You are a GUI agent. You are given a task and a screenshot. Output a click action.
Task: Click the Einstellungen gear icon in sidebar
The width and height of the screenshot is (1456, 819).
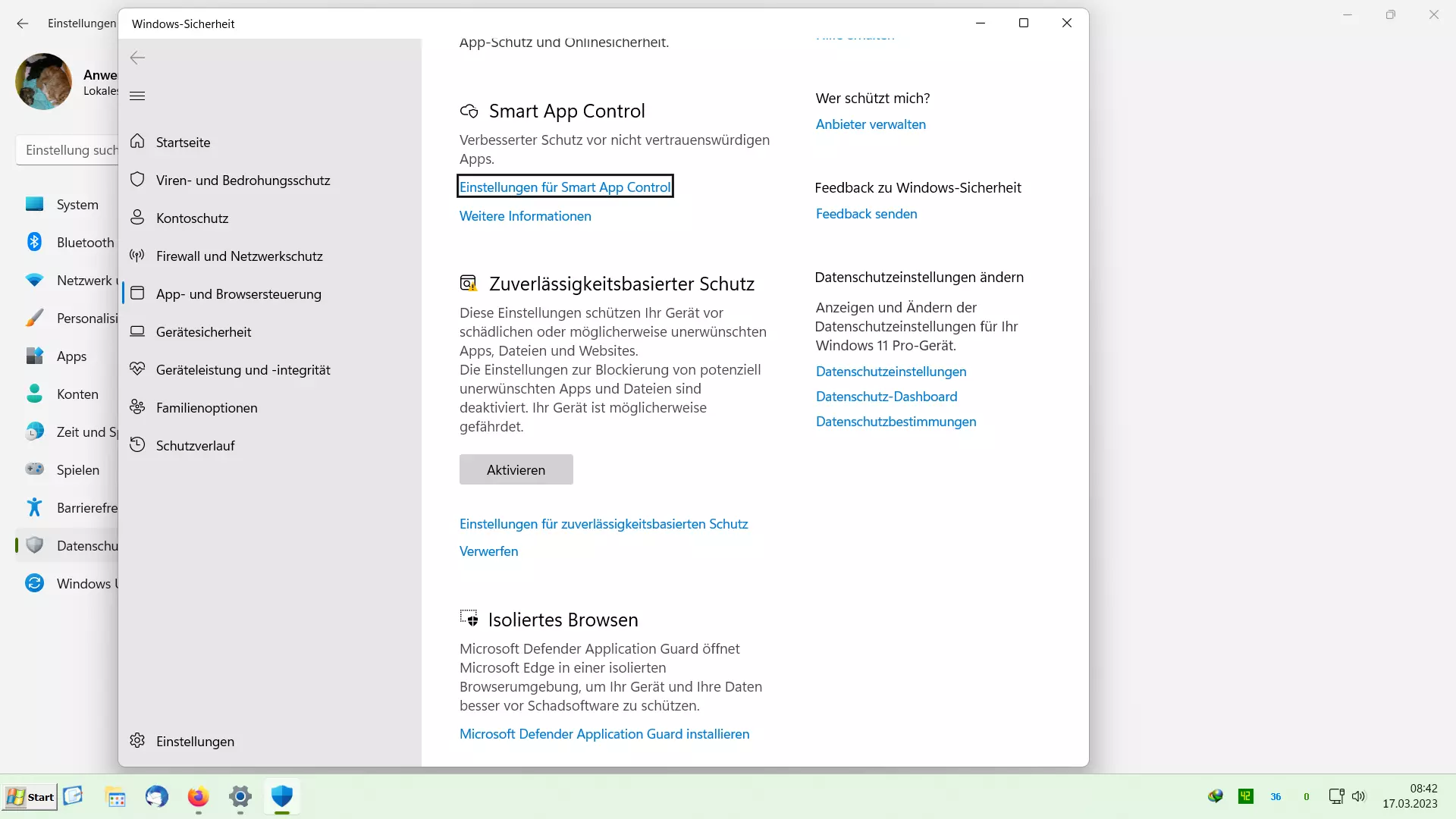[x=137, y=741]
